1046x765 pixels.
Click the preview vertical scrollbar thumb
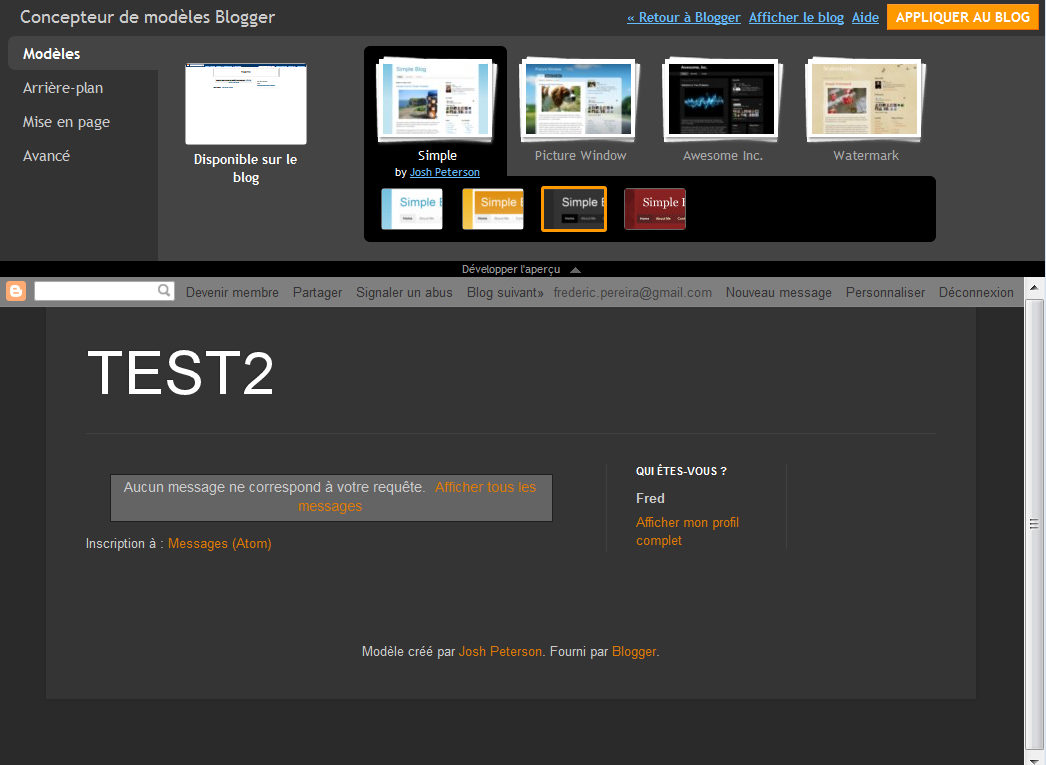click(1034, 524)
